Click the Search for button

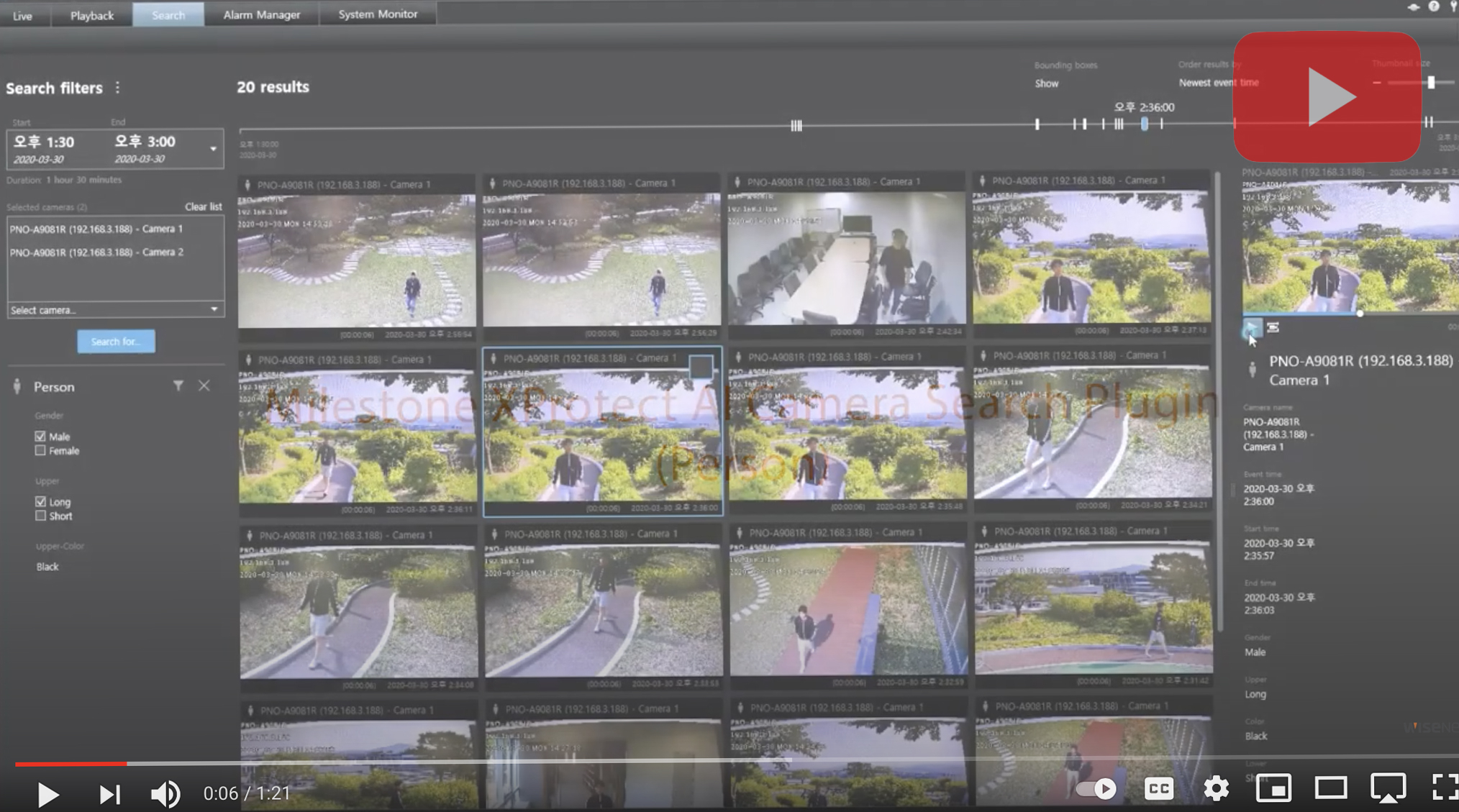[x=116, y=342]
